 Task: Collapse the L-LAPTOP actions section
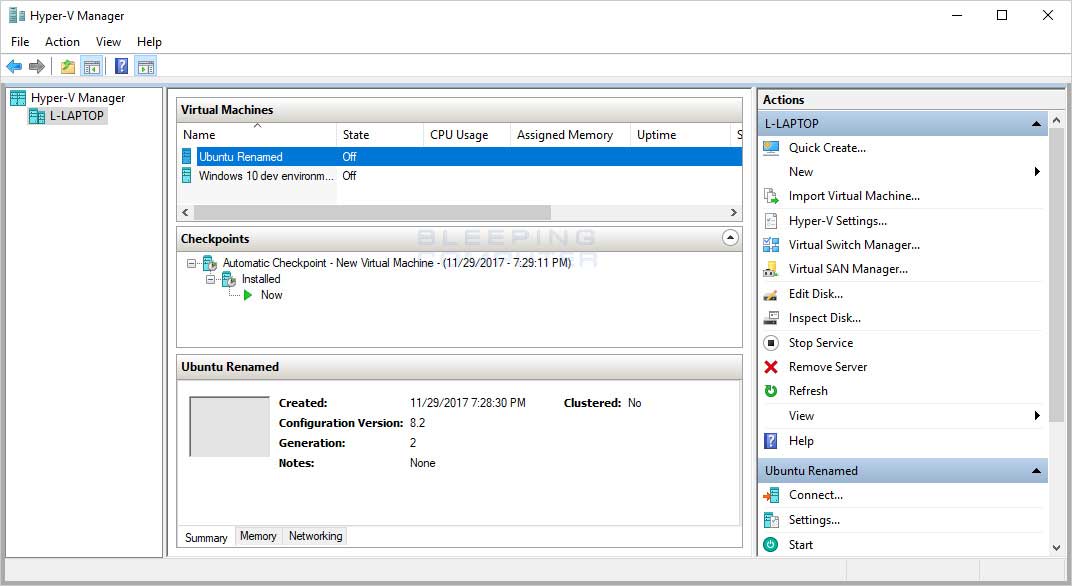coord(1036,124)
